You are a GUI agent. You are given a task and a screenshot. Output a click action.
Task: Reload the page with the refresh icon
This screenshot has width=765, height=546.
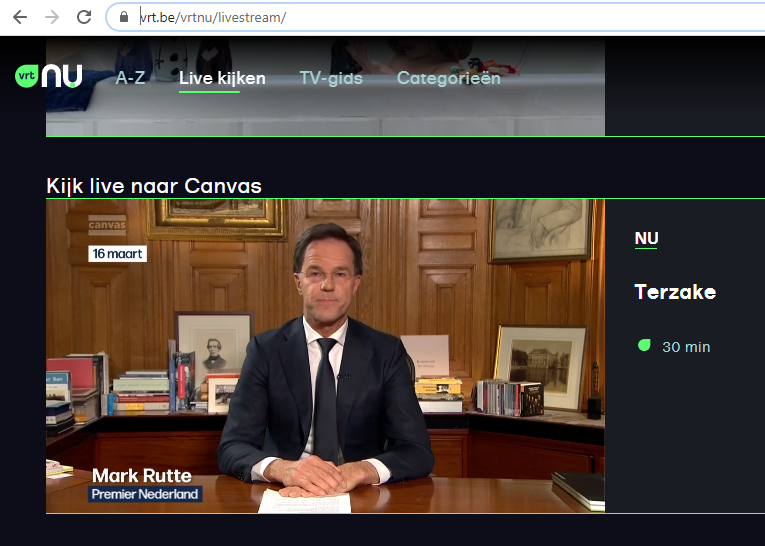[84, 17]
